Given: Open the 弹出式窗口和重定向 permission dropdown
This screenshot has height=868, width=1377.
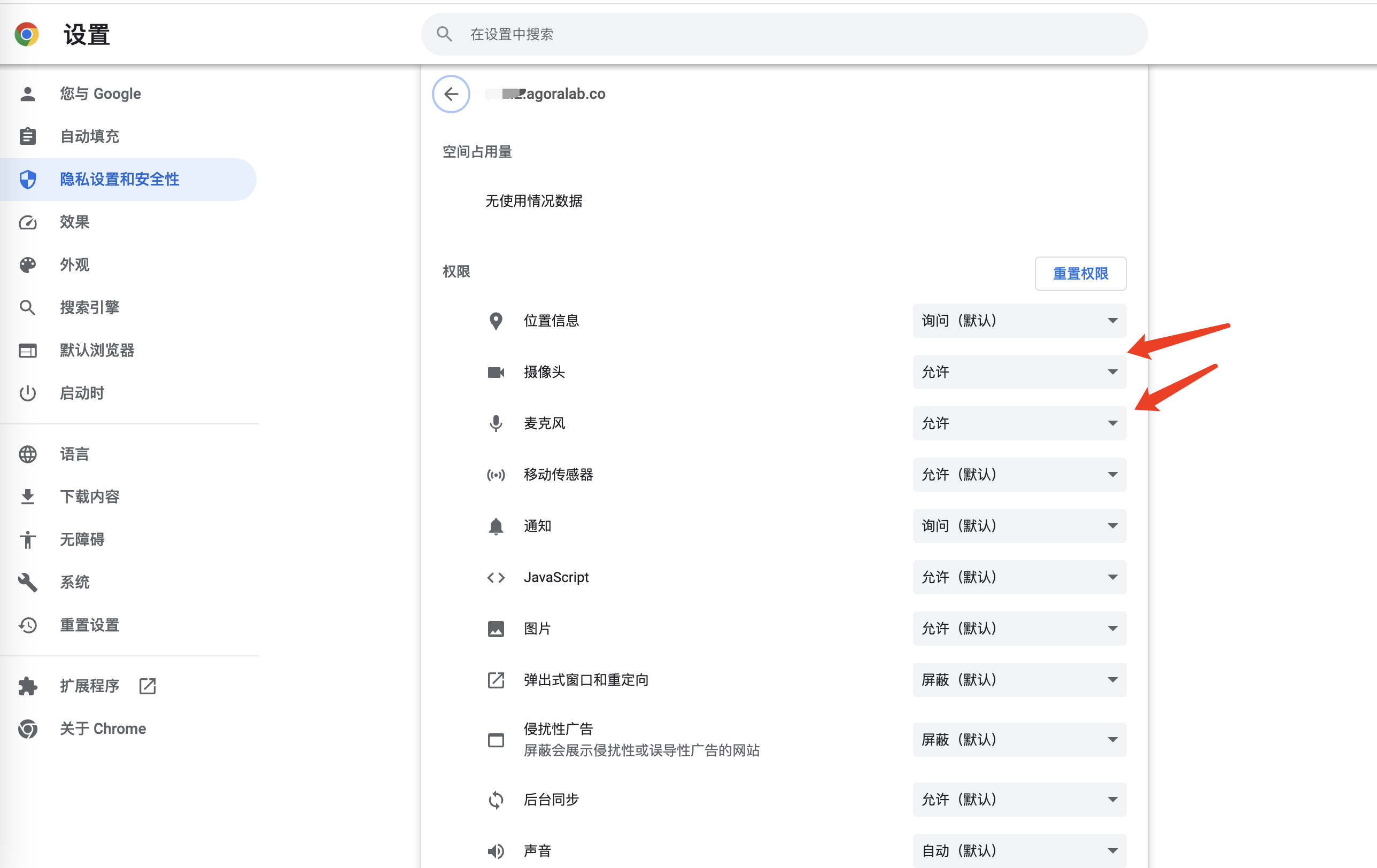Looking at the screenshot, I should coord(1019,680).
